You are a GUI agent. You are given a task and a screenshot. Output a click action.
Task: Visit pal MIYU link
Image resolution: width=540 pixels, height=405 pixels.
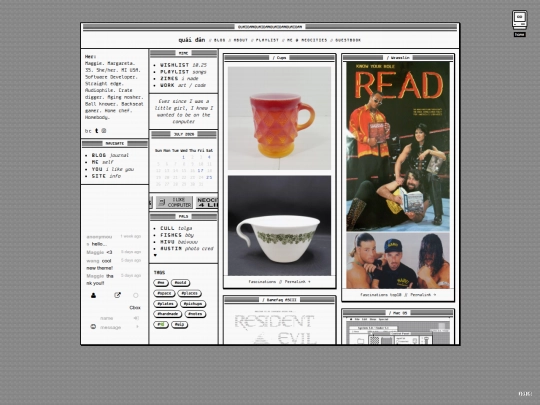(179, 242)
